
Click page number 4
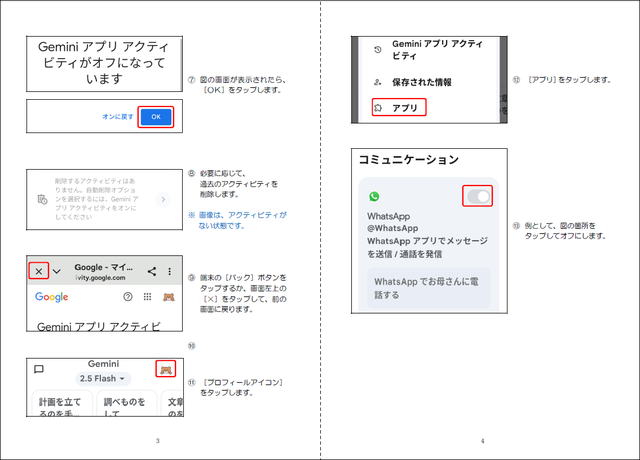tap(482, 441)
